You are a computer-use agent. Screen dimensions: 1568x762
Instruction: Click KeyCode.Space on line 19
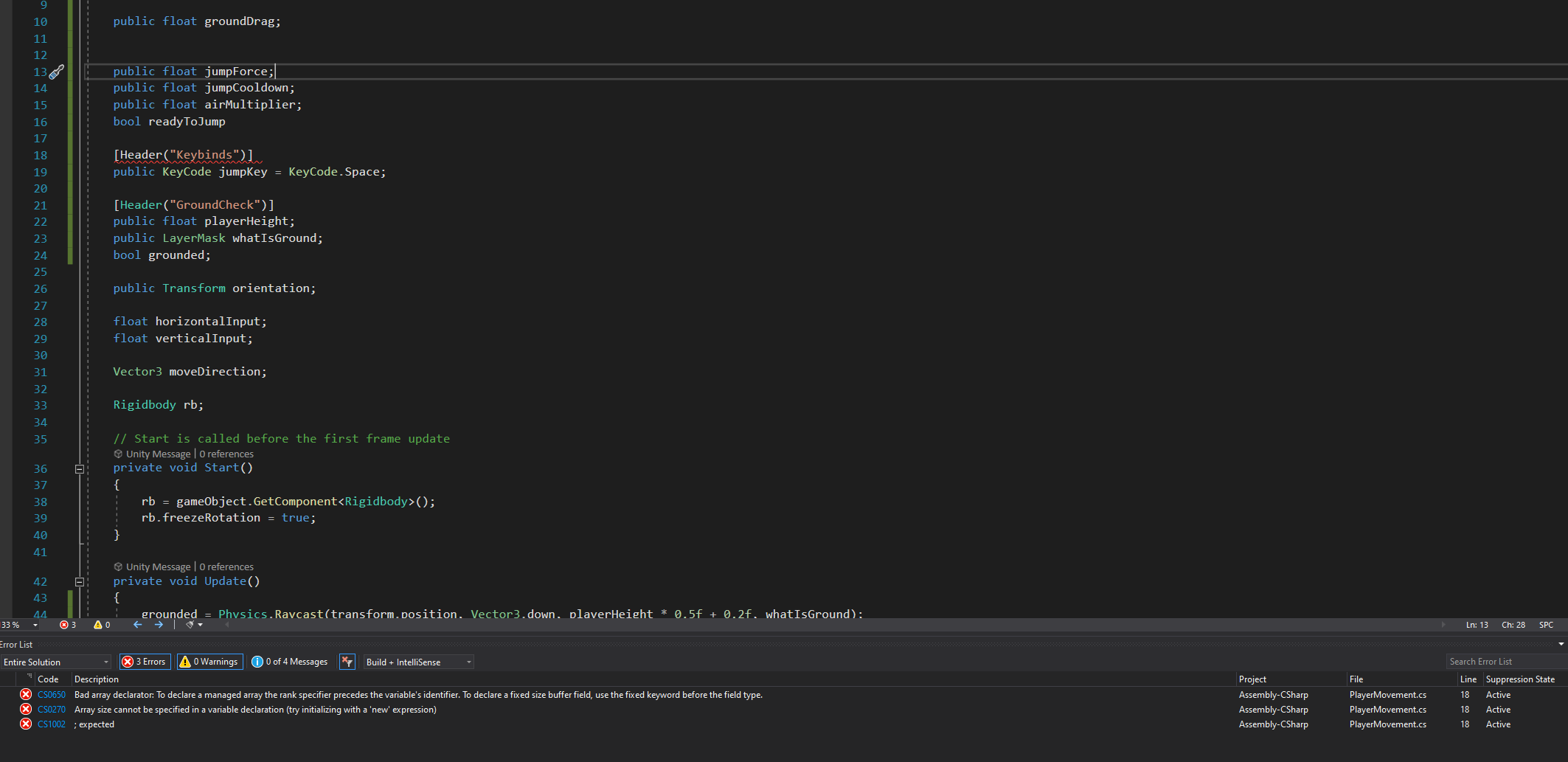[333, 172]
